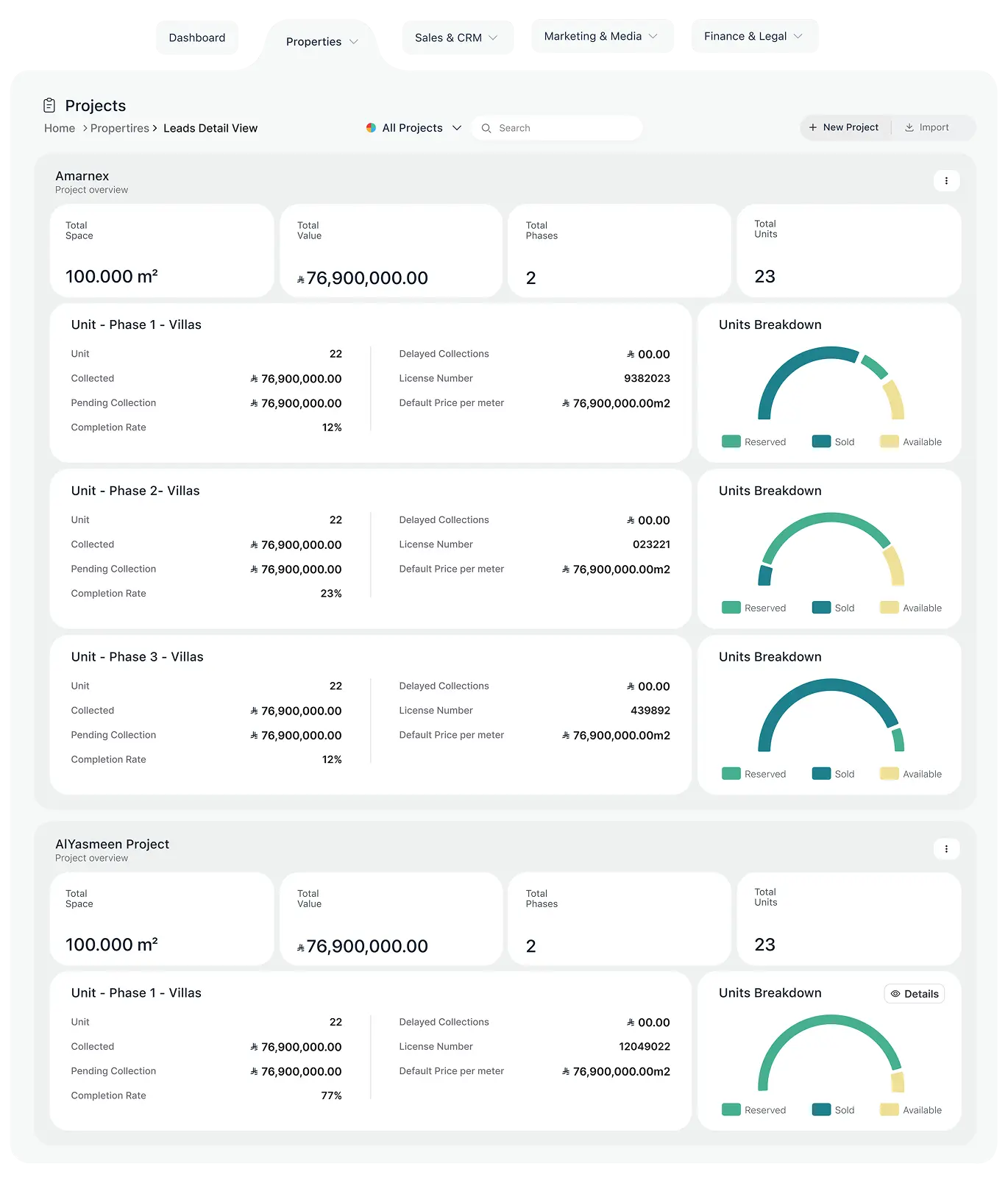Open the Sales & CRM menu
Screen dimensions: 1008x1183
click(x=457, y=38)
